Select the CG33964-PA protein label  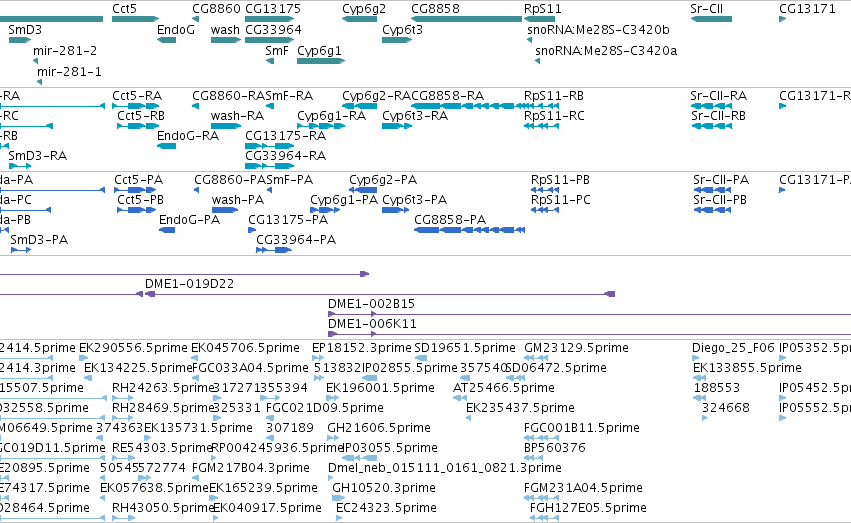click(x=296, y=240)
